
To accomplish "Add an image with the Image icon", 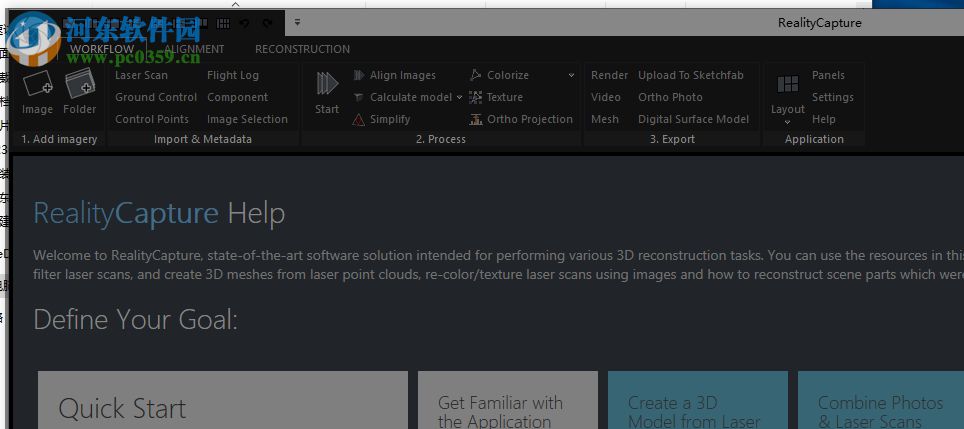I will 37,82.
